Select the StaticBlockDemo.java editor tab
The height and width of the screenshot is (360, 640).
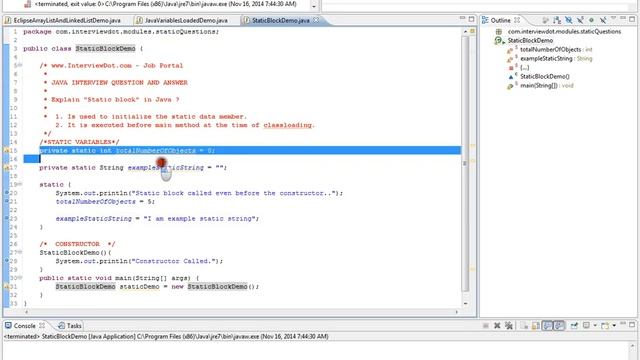click(280, 20)
